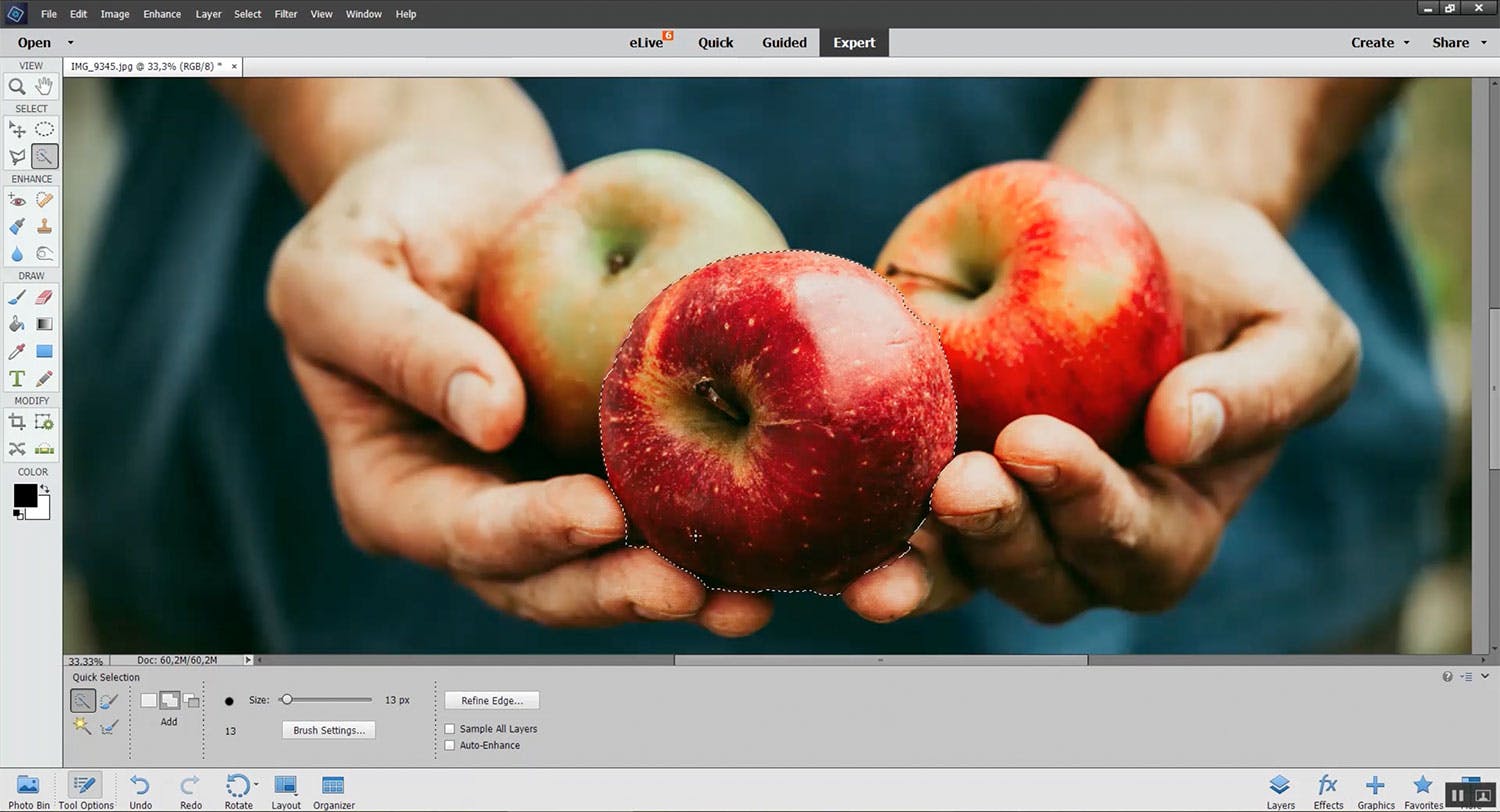Open the Select menu
Viewport: 1500px width, 812px height.
coord(248,14)
